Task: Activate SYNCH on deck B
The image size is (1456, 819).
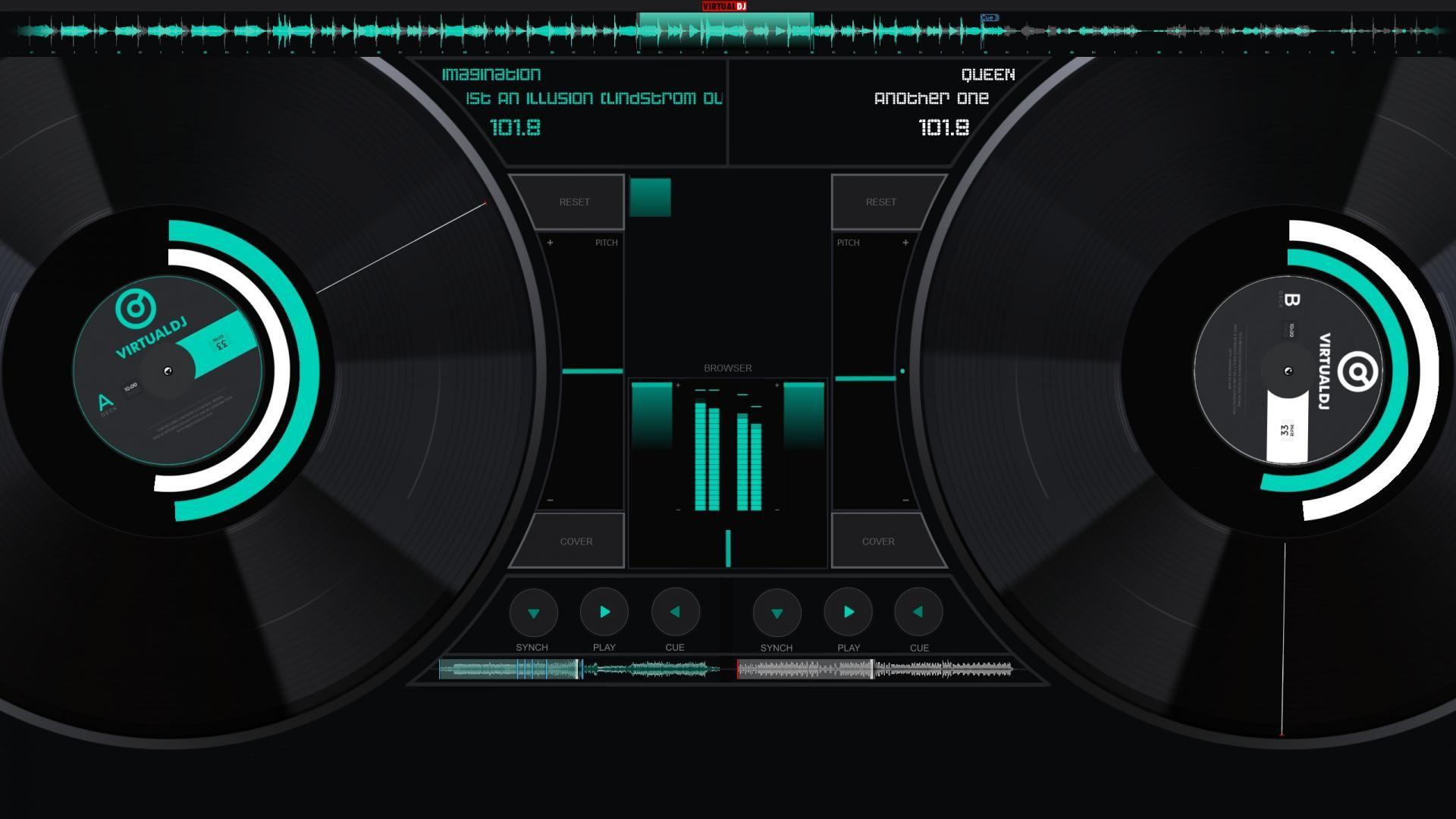Action: tap(777, 612)
